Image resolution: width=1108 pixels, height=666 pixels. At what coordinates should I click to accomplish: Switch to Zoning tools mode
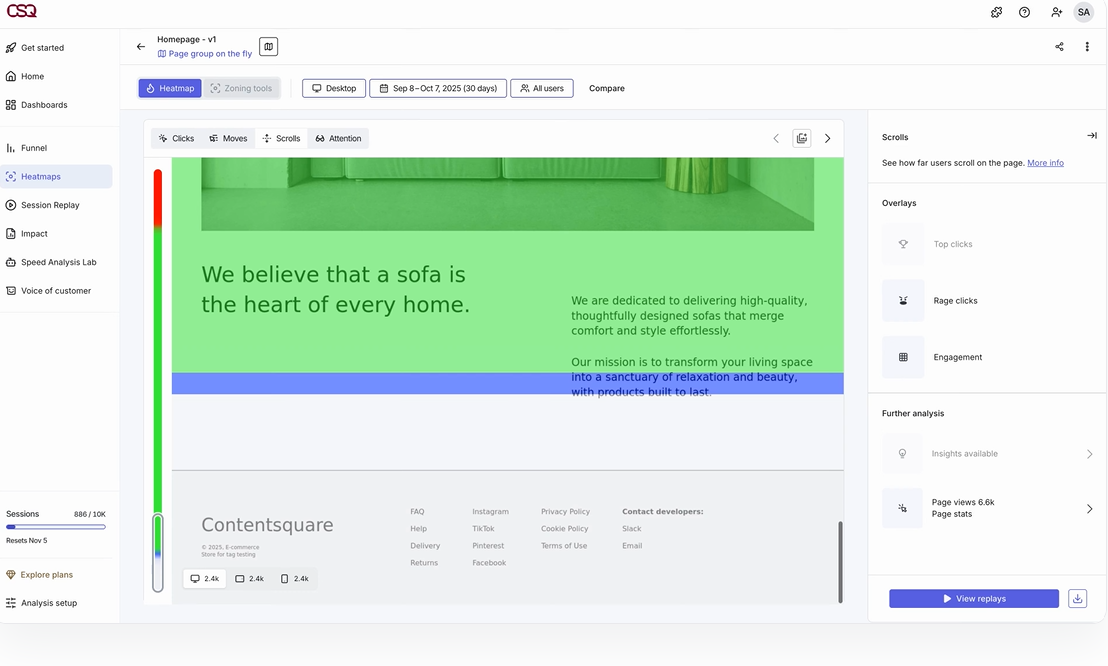pyautogui.click(x=242, y=88)
